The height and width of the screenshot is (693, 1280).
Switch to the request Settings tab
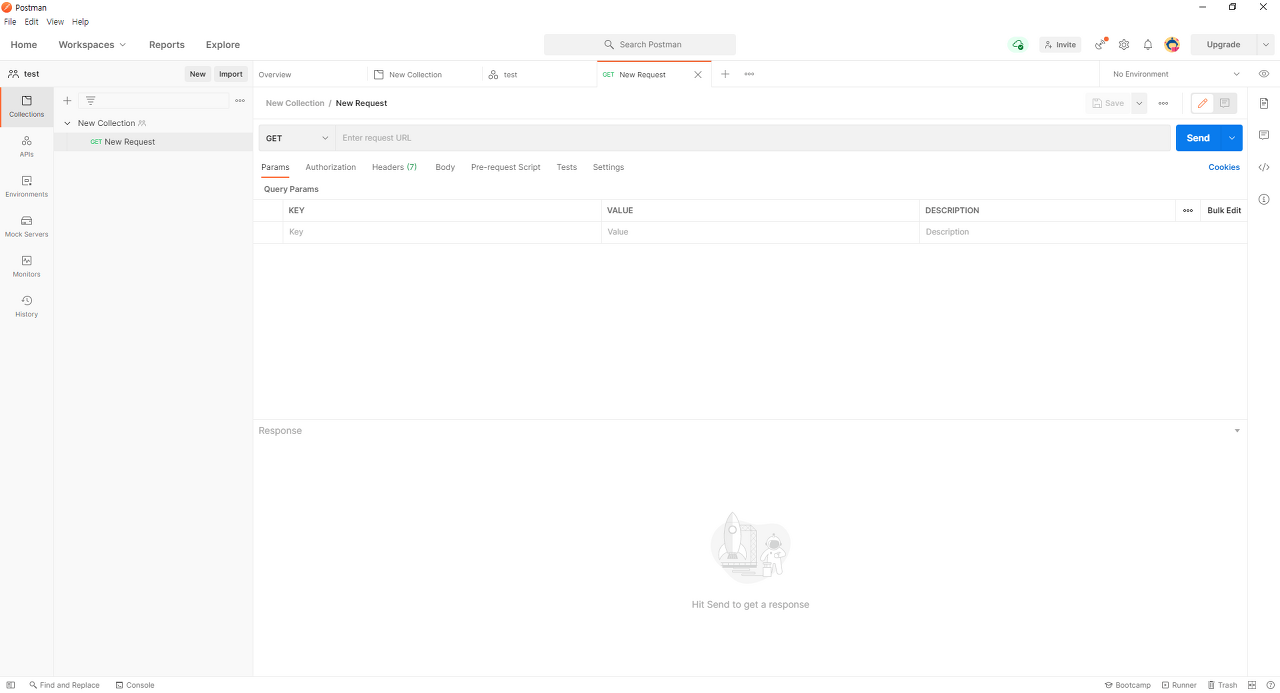coord(608,167)
